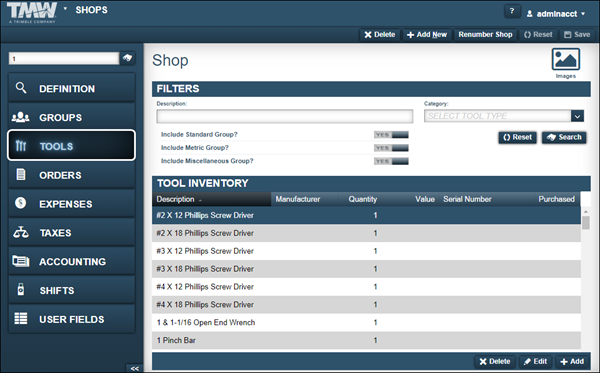Expand the Category dropdown arrow
Screen dimensions: 600x374
click(x=577, y=116)
